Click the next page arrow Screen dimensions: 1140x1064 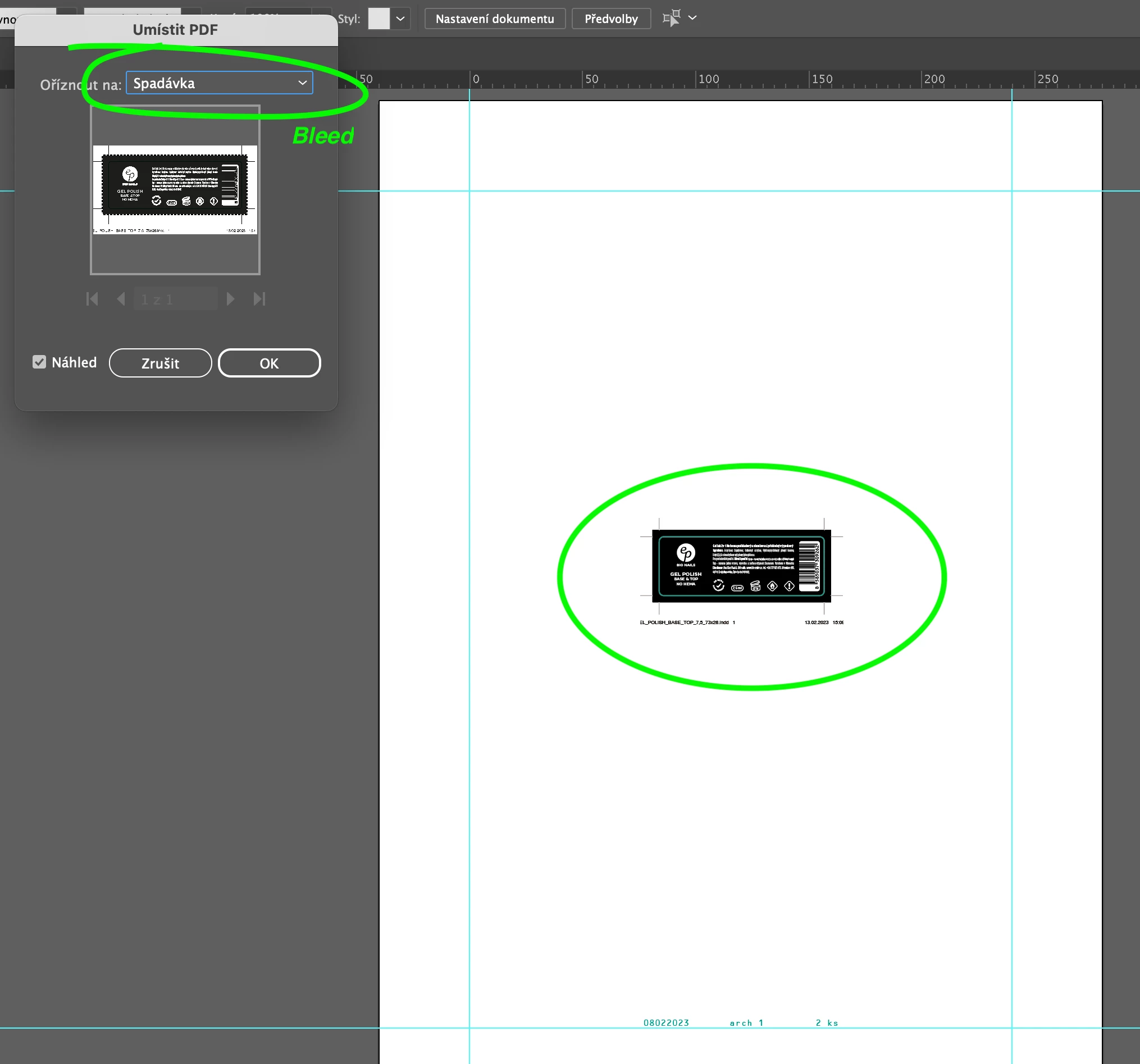[x=230, y=299]
